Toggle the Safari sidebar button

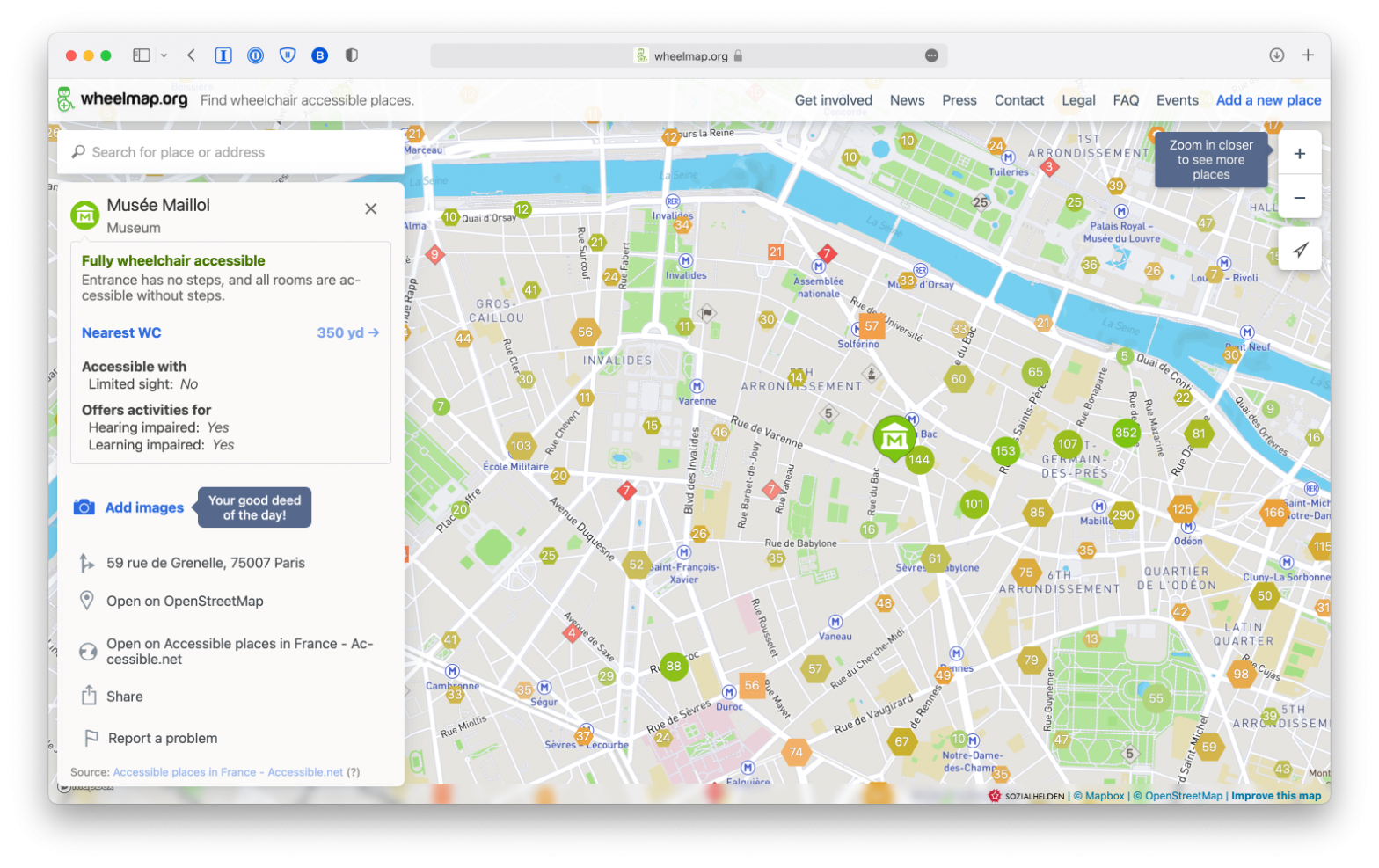(141, 55)
